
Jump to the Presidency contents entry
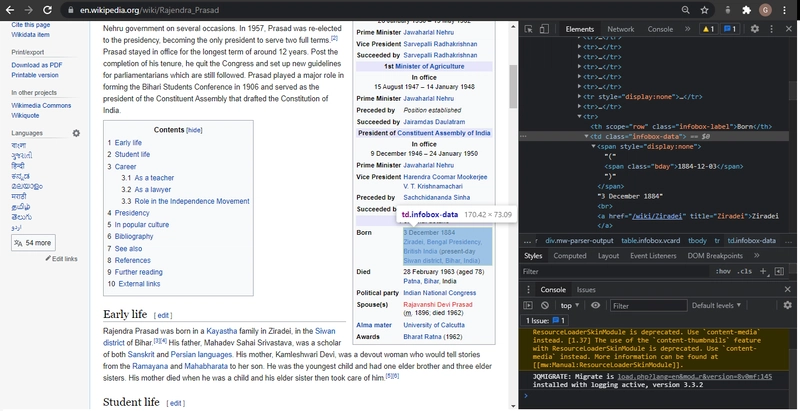132,213
